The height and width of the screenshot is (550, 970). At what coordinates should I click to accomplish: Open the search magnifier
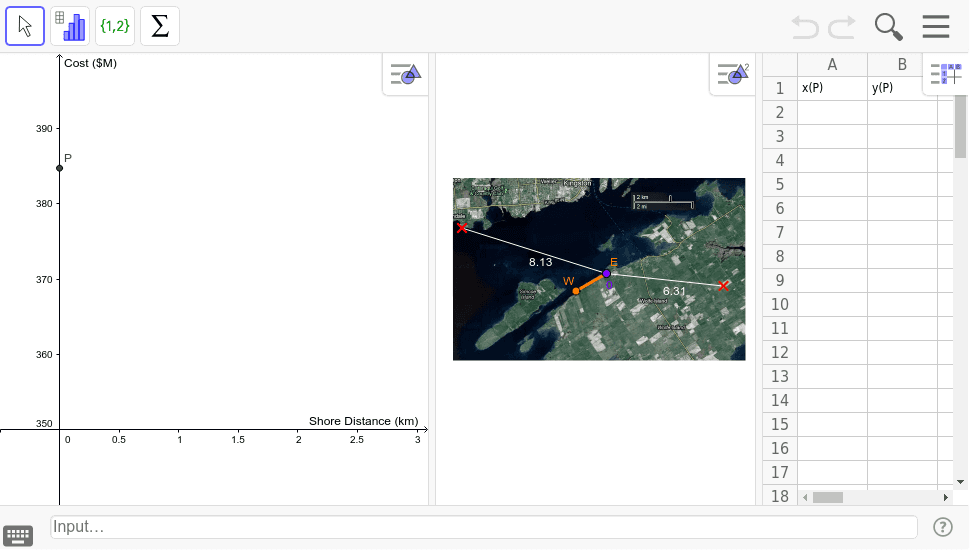[x=888, y=27]
